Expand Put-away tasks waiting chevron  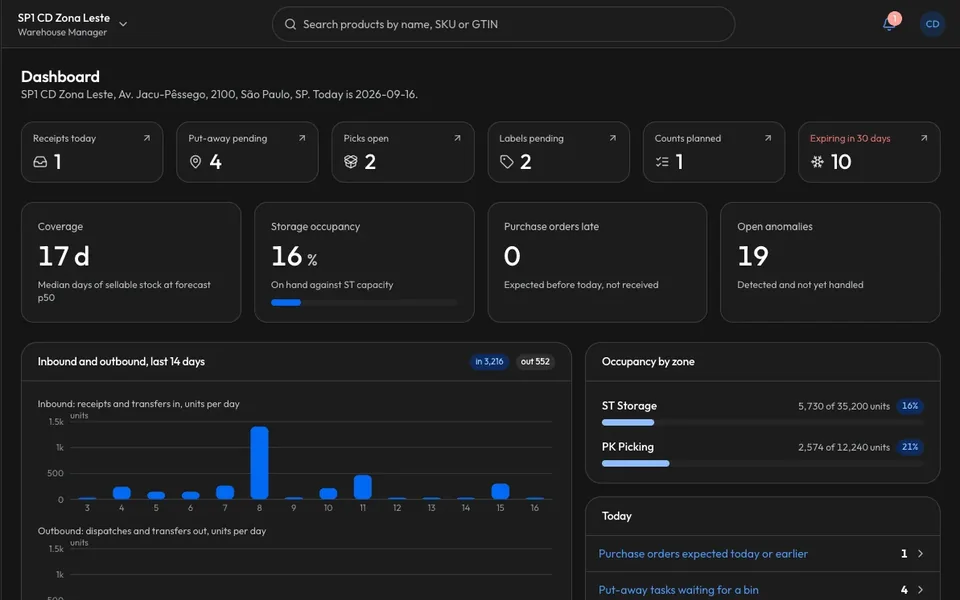coord(920,590)
